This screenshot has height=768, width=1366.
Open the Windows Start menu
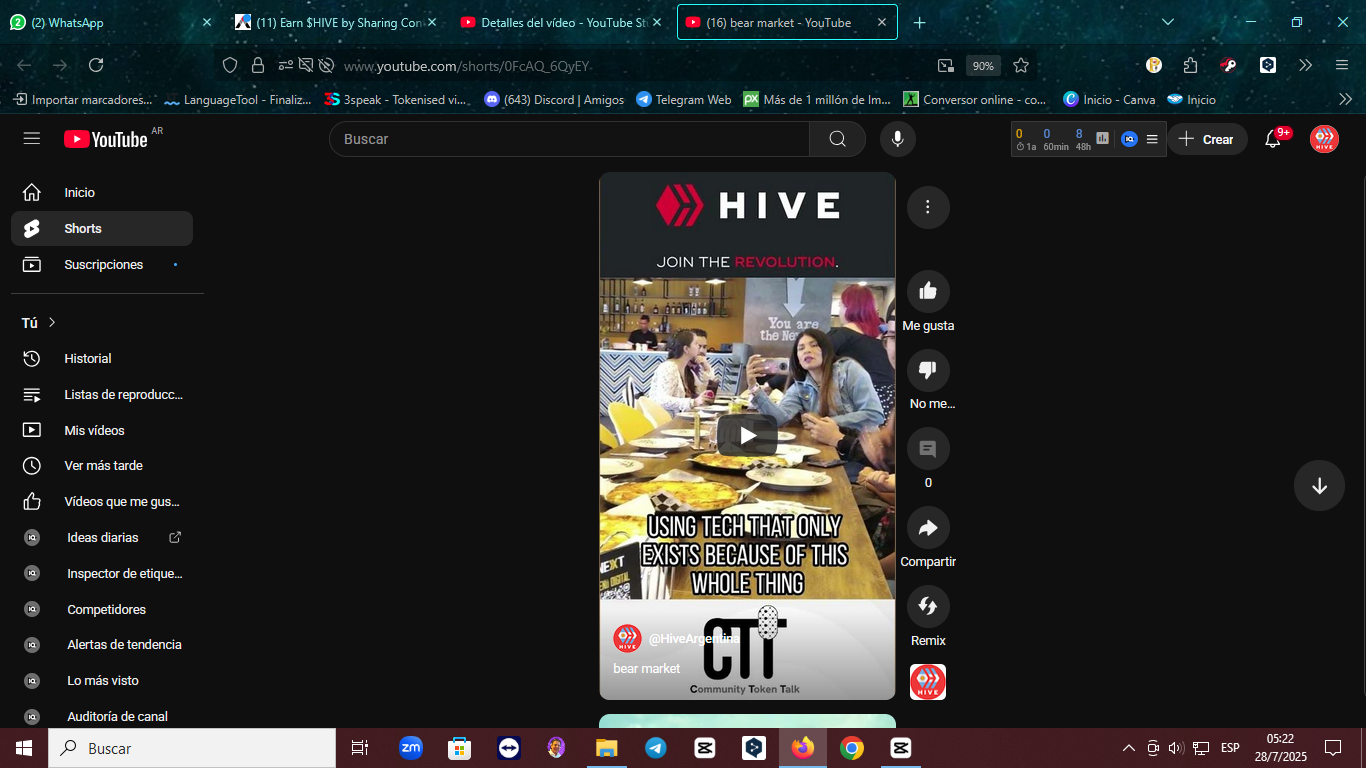point(24,748)
